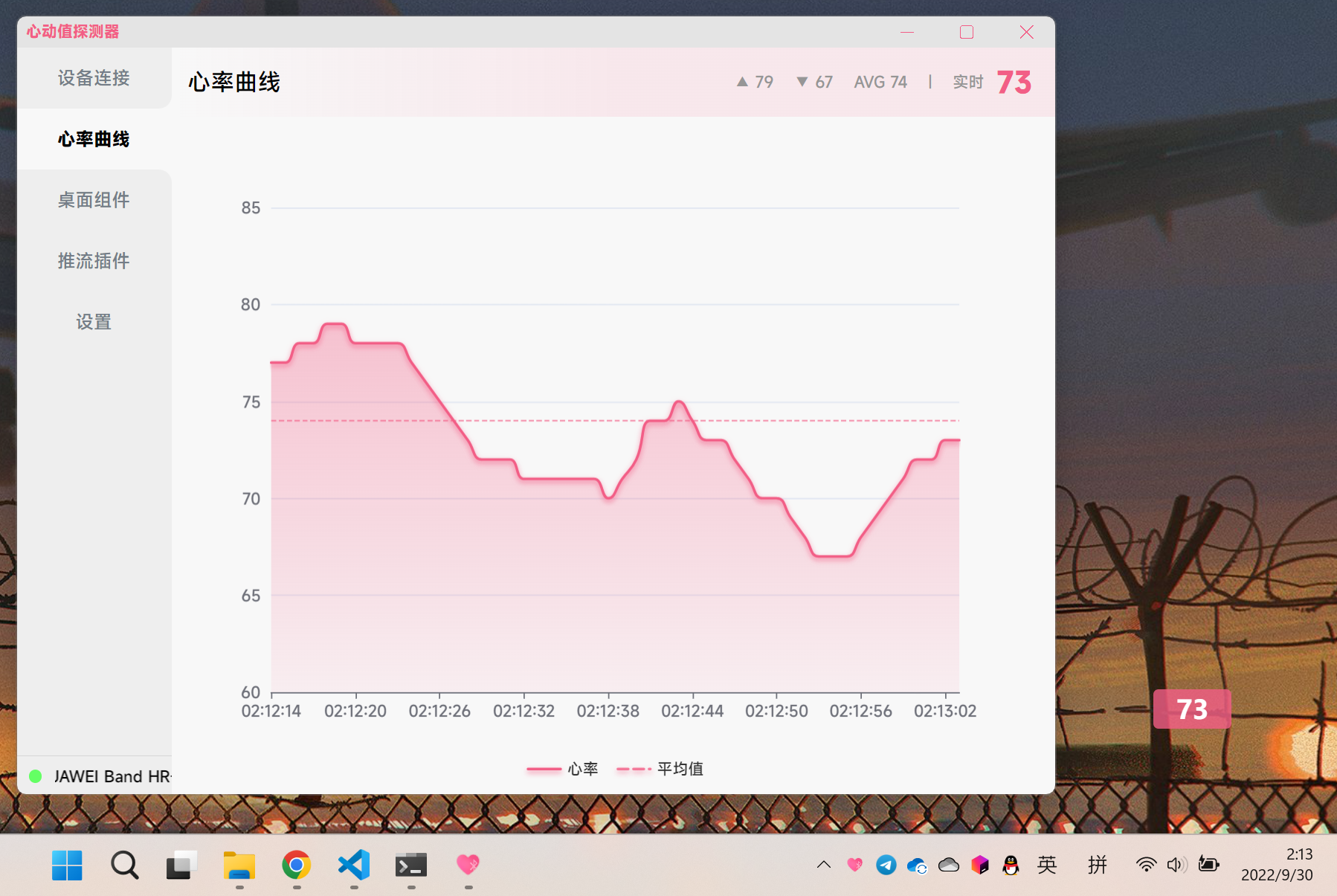This screenshot has height=896, width=1337.
Task: Switch to the 桌面组件 tab
Action: tap(94, 200)
